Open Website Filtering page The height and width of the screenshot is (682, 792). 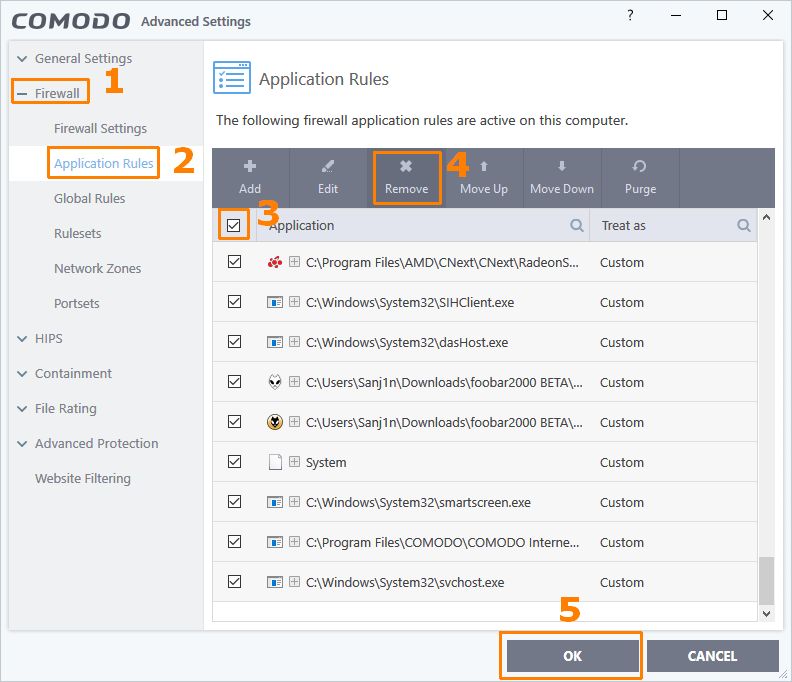83,478
